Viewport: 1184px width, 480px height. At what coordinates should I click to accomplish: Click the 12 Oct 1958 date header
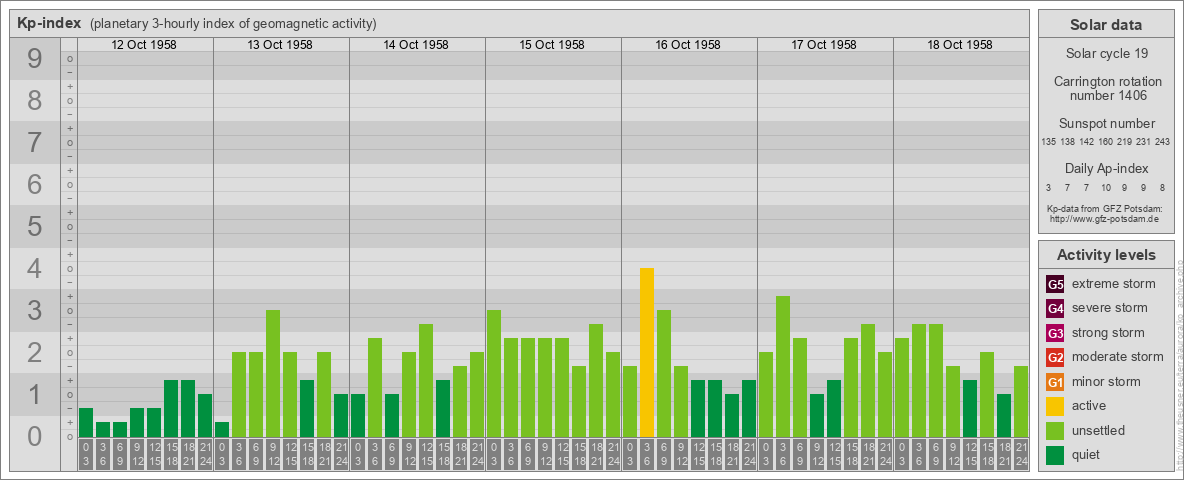pos(145,45)
